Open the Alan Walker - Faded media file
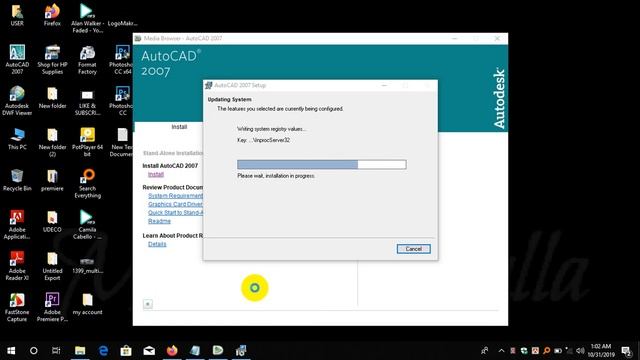 coord(87,18)
